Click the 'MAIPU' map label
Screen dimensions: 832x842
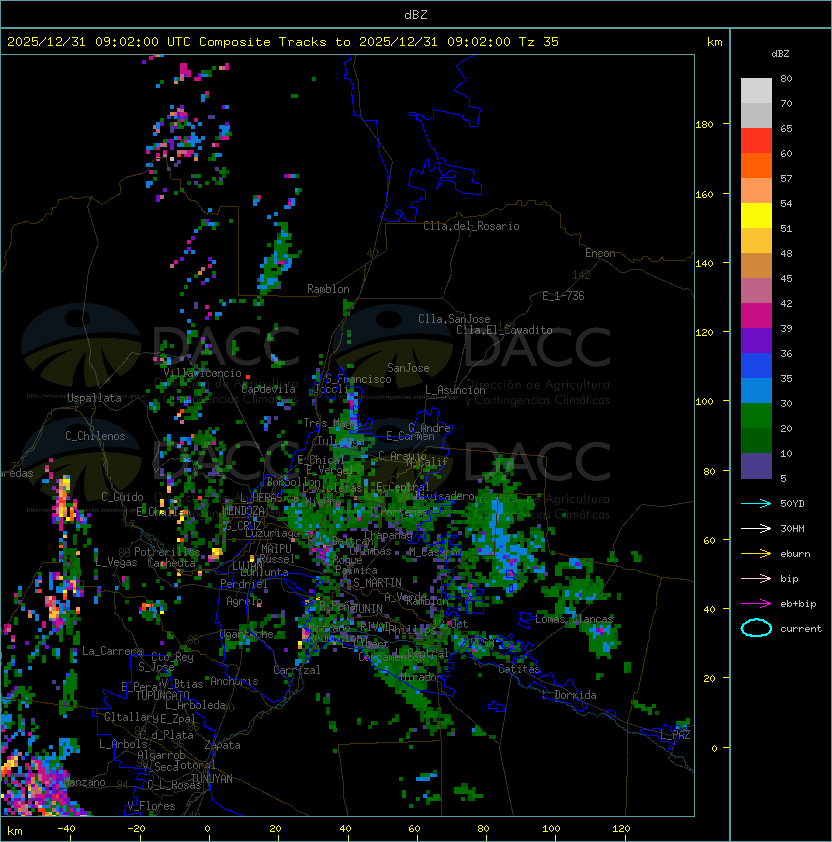click(x=276, y=549)
